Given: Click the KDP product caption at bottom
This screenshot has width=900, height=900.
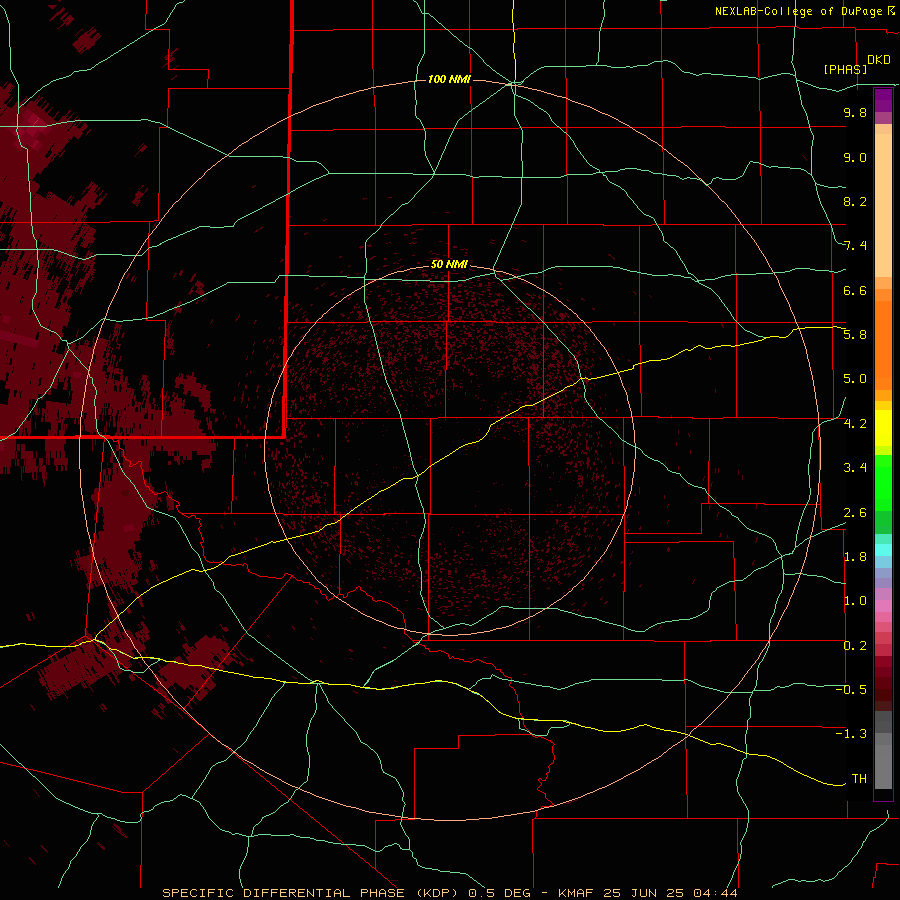Looking at the screenshot, I should tap(449, 893).
